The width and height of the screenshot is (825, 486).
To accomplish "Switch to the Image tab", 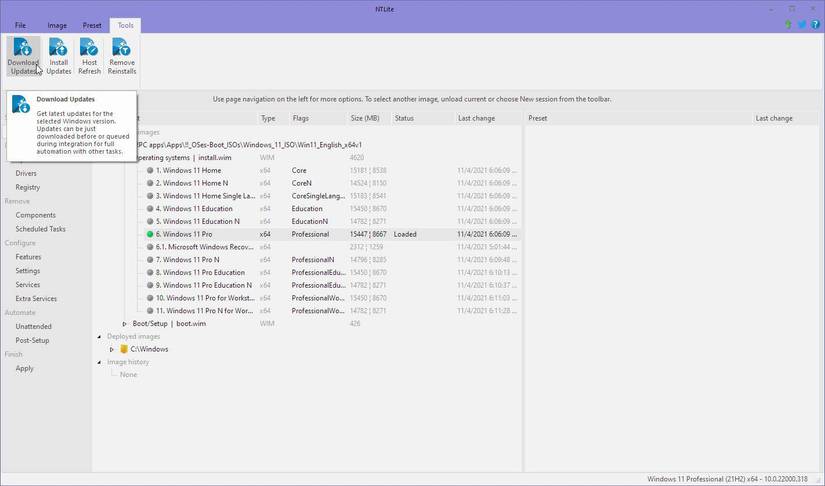I will click(x=57, y=25).
